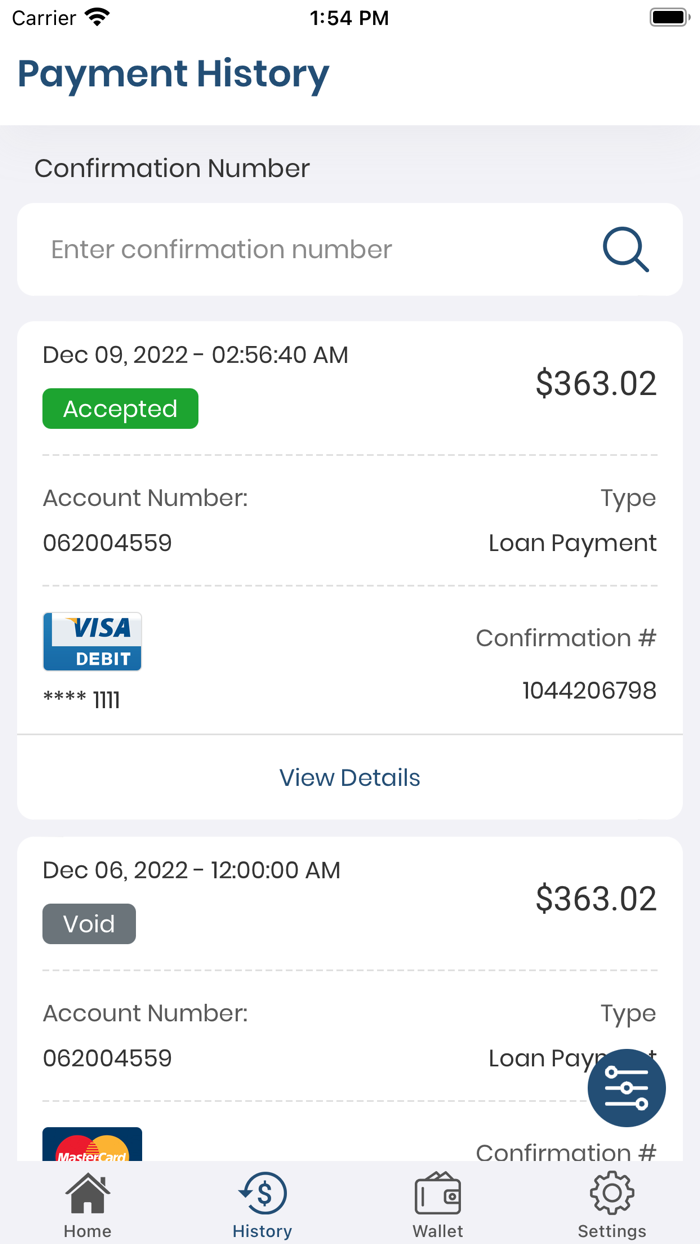
Task: Switch to the History tab
Action: [x=262, y=1202]
